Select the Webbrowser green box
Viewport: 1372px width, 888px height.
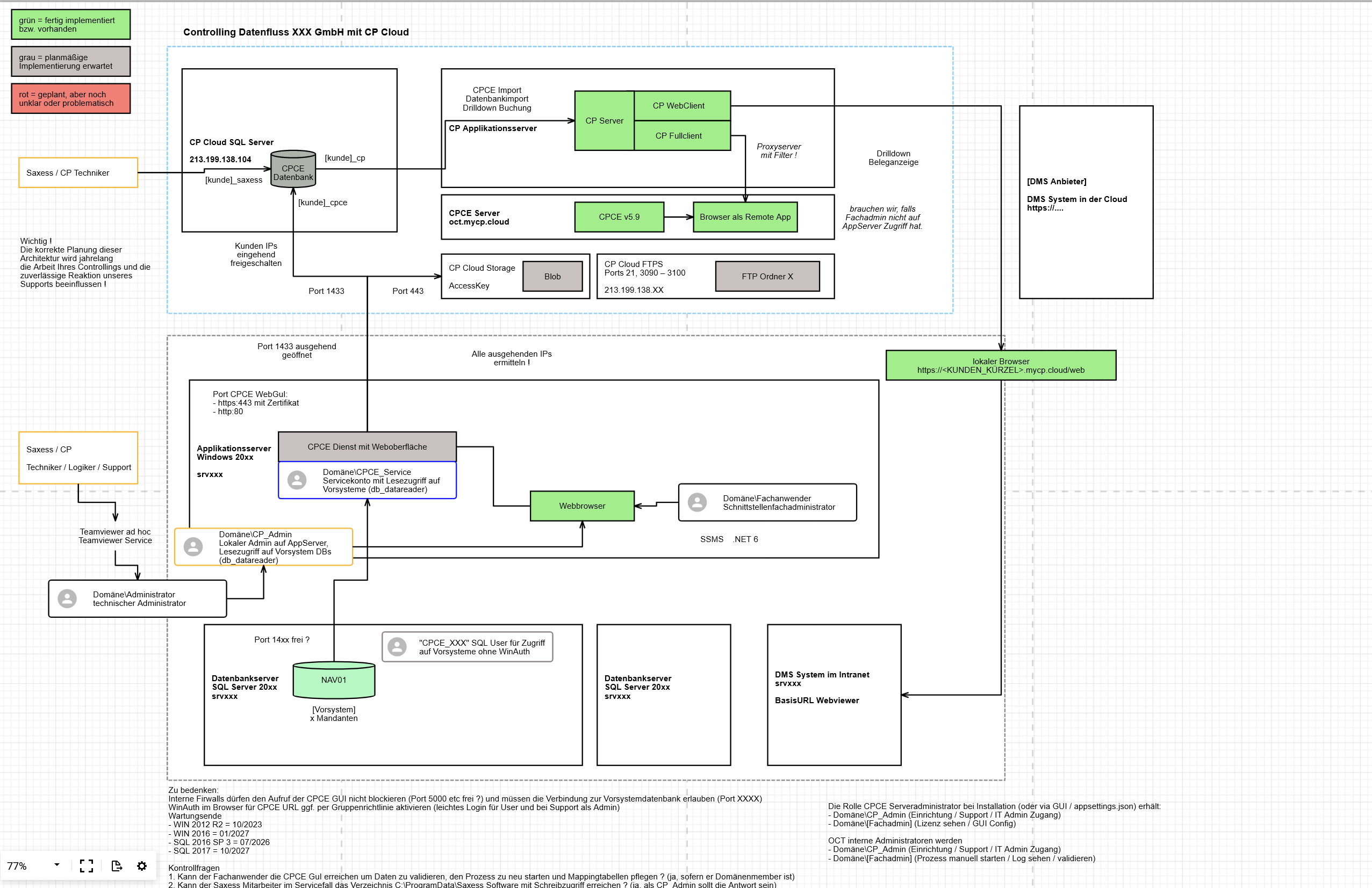click(581, 506)
